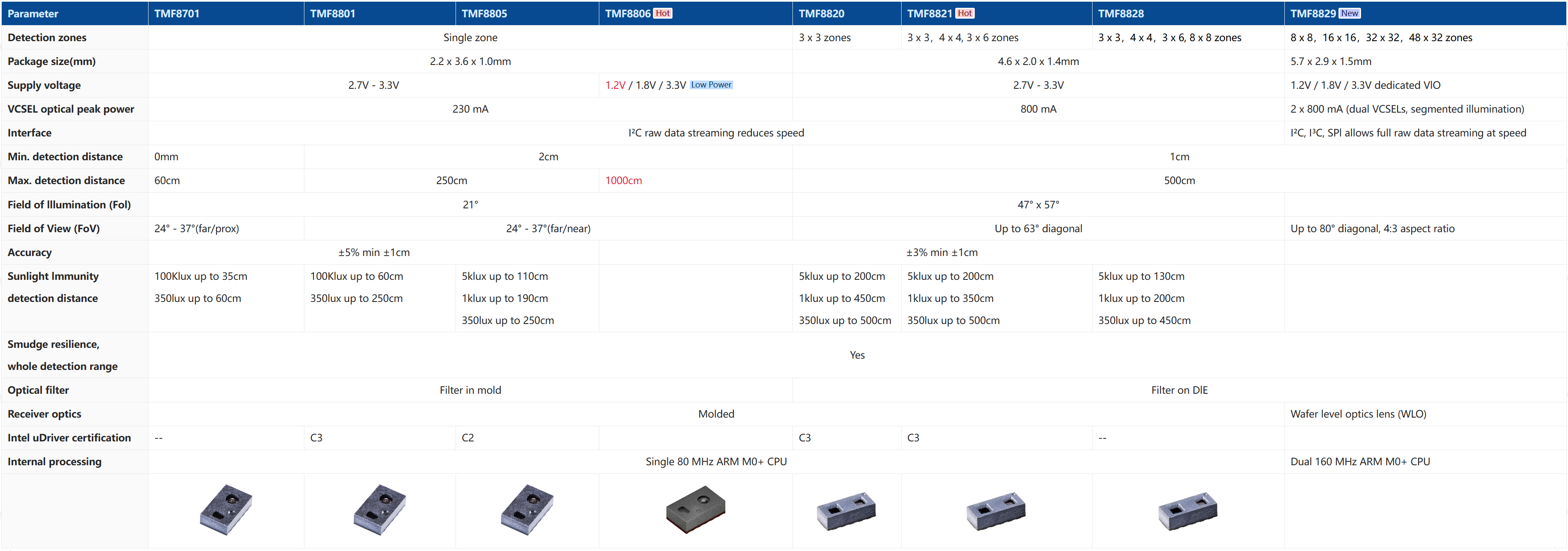Screen dimensions: 1568x551
Task: Select the TMF8821 column header
Action: click(x=996, y=13)
